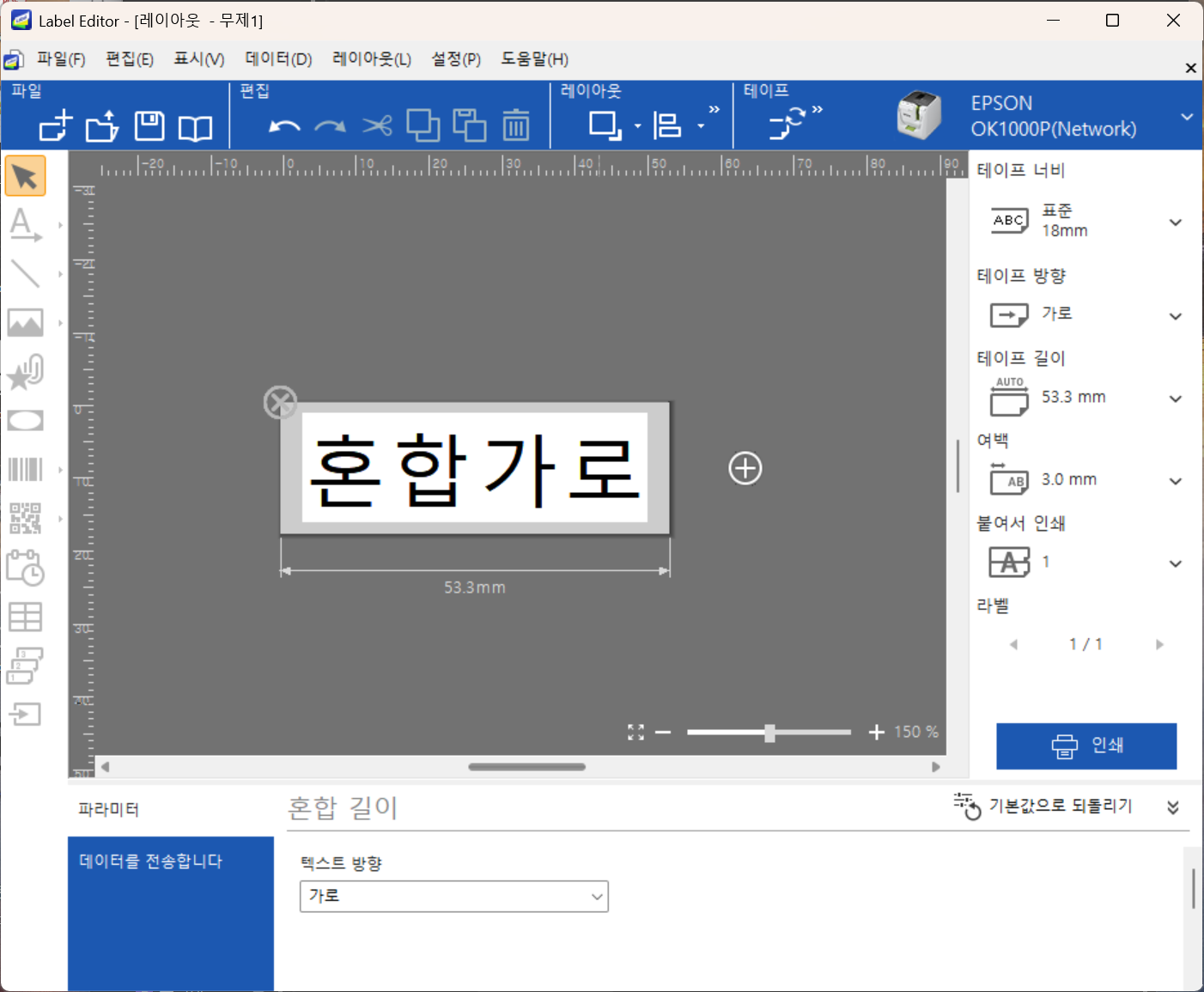Click the horizontal canvas scrollbar
The width and height of the screenshot is (1204, 992).
526,767
